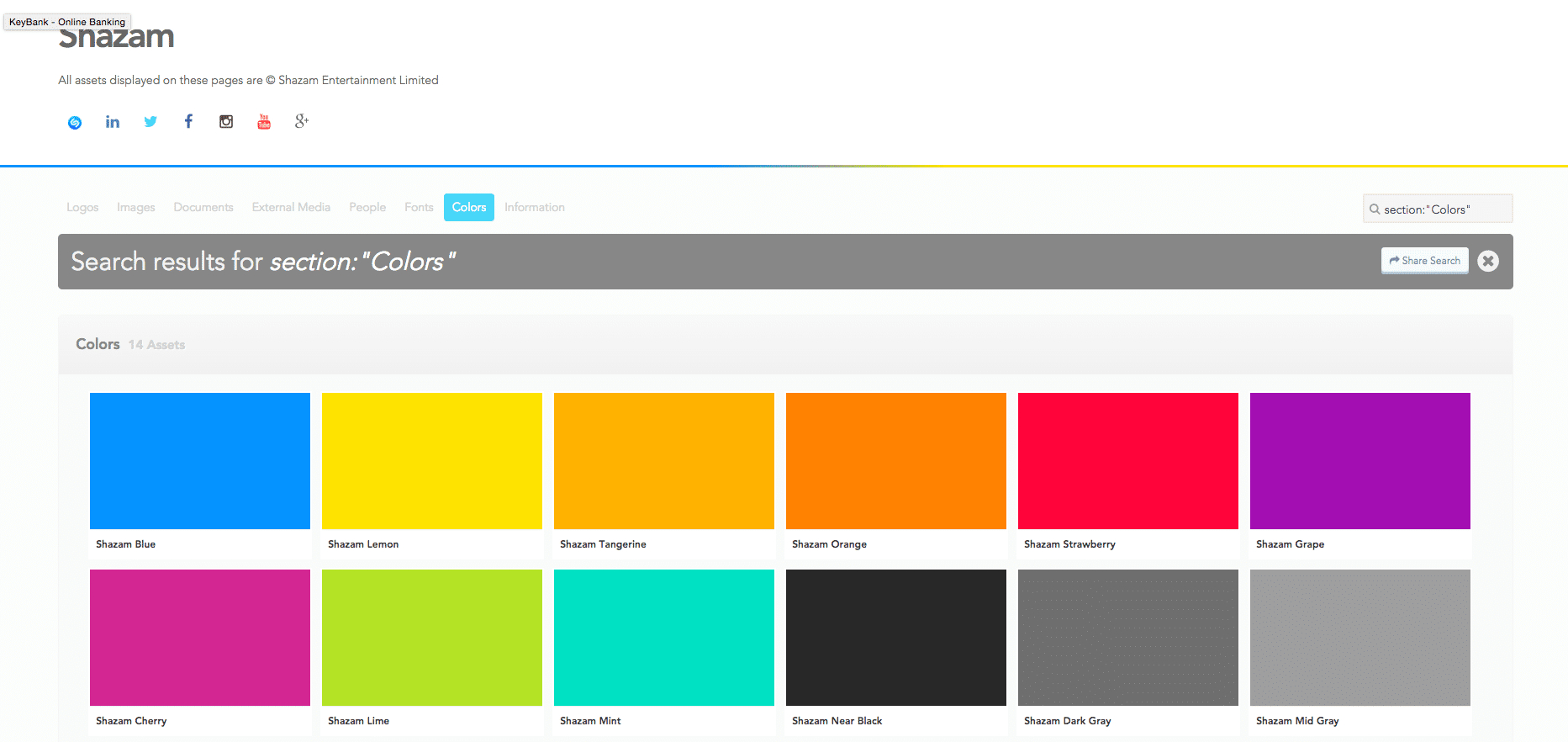Click the "Shazam Orange" caption text

click(x=829, y=544)
